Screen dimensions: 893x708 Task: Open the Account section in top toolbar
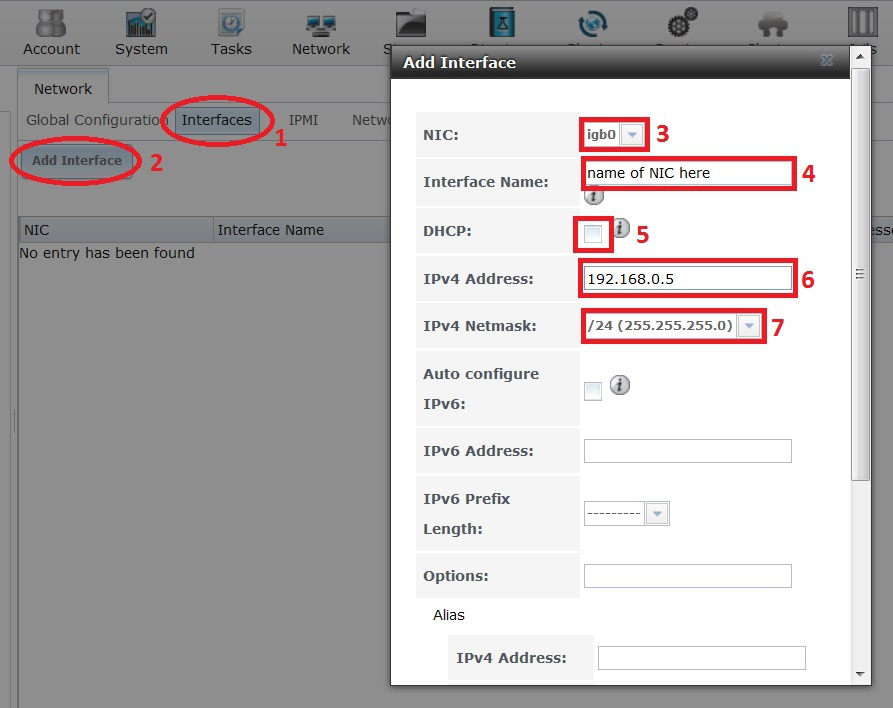[51, 32]
